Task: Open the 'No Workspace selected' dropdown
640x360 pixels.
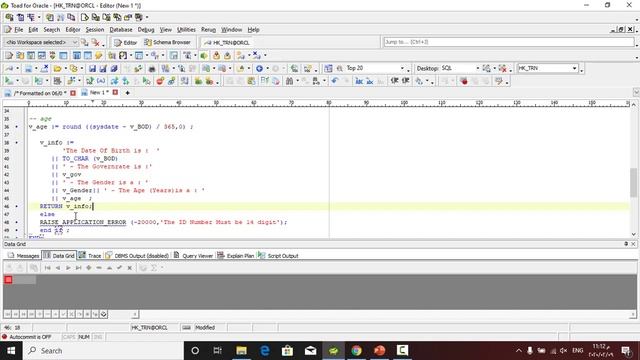Action: point(75,42)
